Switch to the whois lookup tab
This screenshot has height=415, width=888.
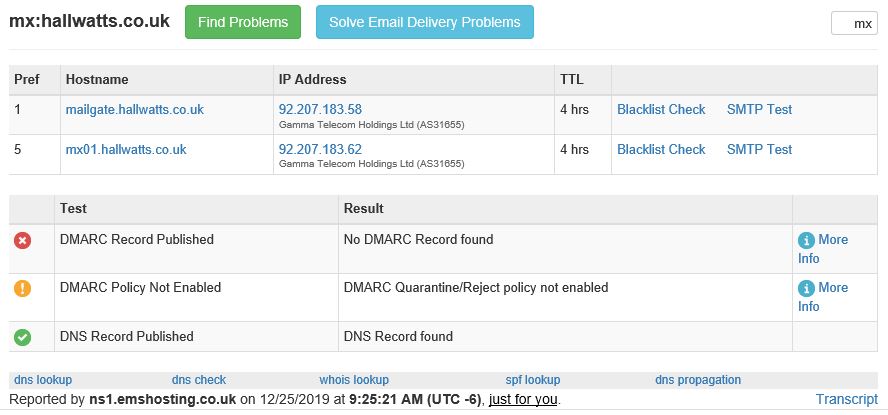click(x=354, y=380)
